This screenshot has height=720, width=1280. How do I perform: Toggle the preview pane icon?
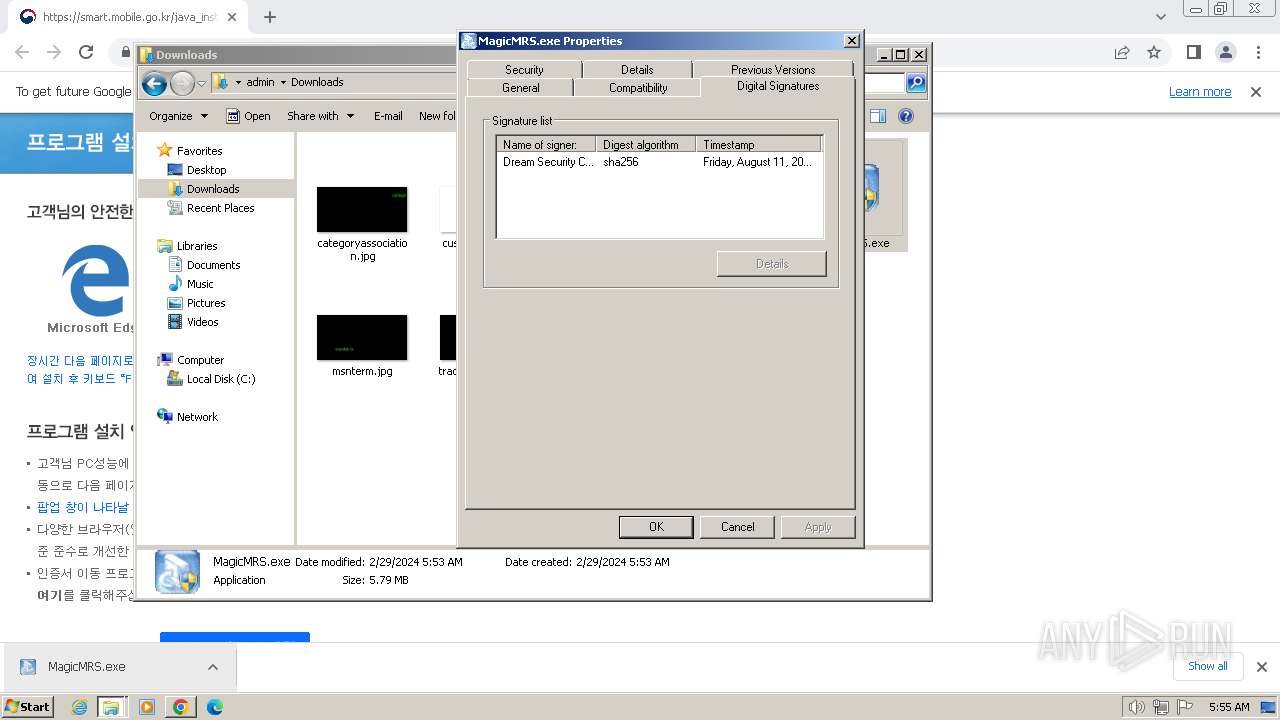[877, 116]
